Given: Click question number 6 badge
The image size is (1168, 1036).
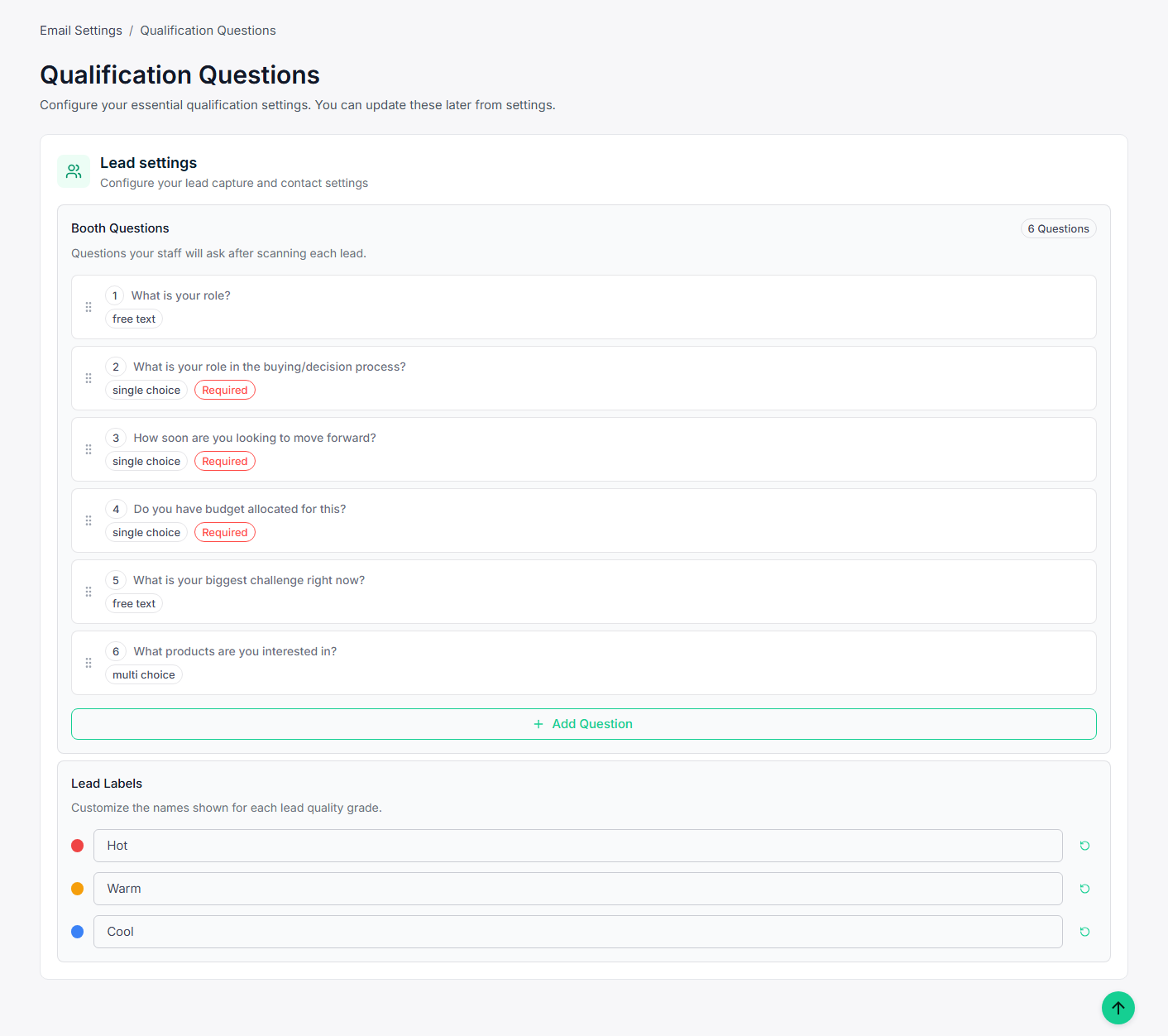Looking at the screenshot, I should click(116, 652).
